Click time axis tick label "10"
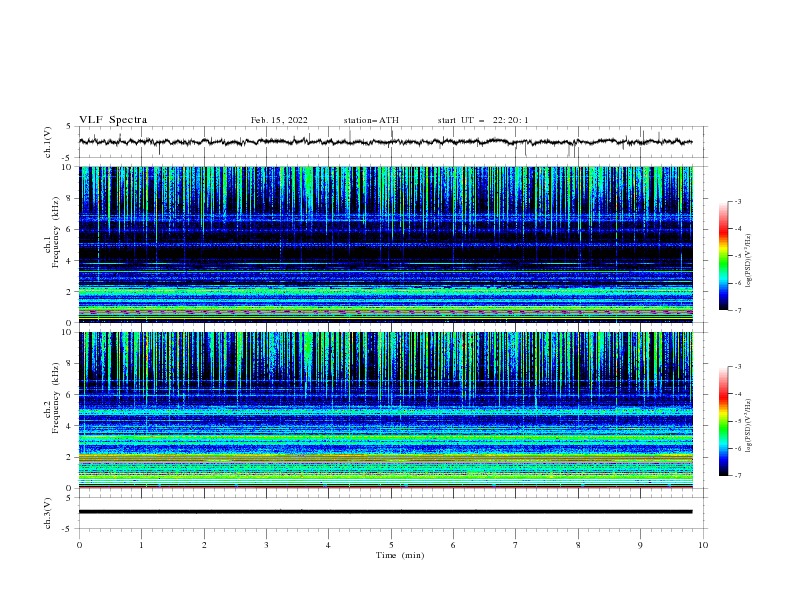Viewport: 792px width, 612px height. pos(703,545)
